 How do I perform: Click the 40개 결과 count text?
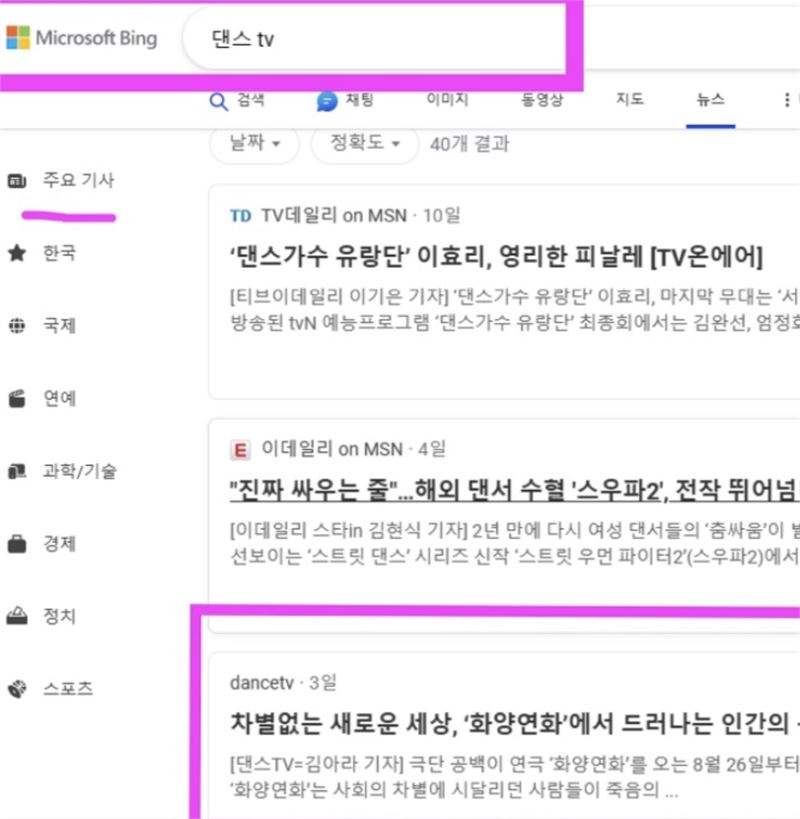click(x=469, y=144)
